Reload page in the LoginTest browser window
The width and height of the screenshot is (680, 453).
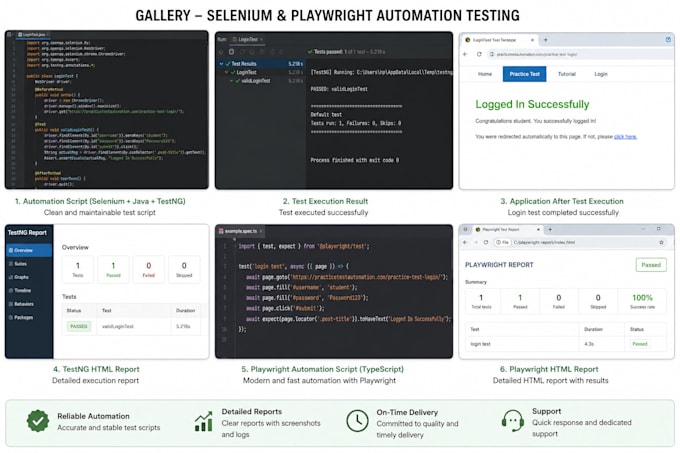(479, 54)
